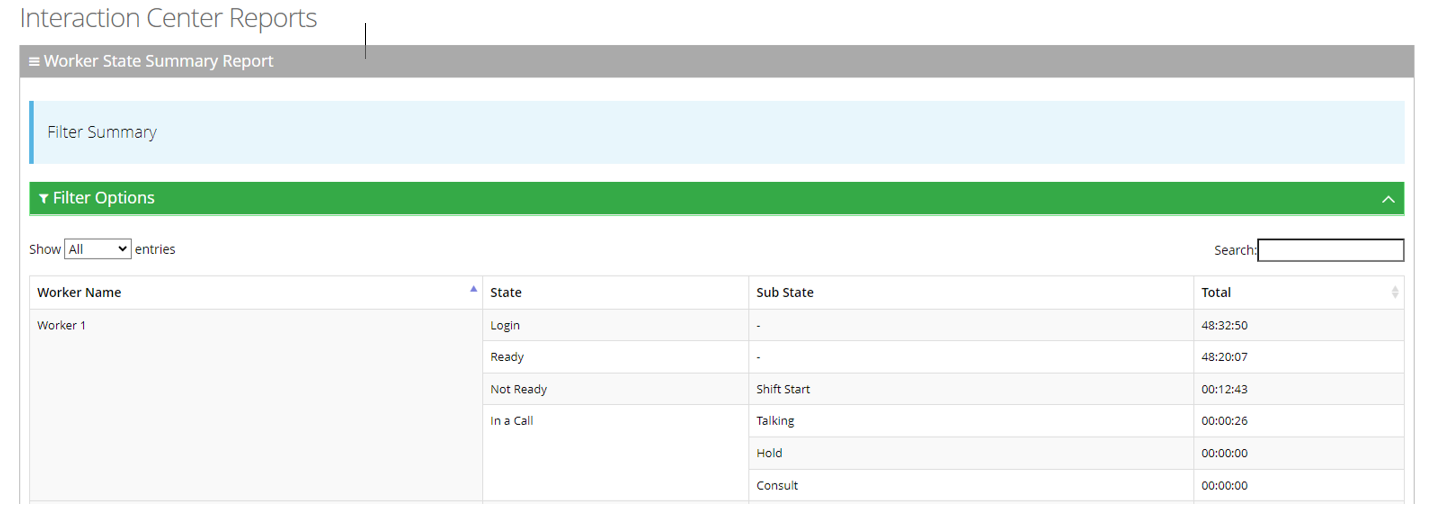
Task: Collapse the Filter Options panel using the chevron
Action: click(x=1388, y=199)
